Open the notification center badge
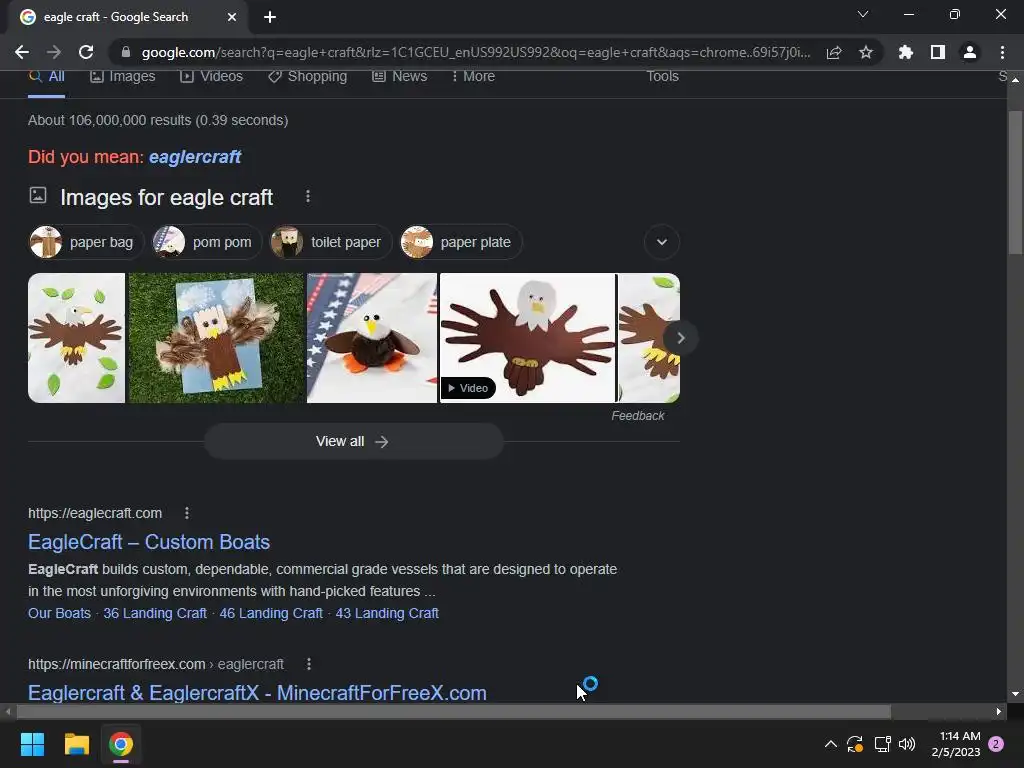1024x768 pixels. click(996, 744)
